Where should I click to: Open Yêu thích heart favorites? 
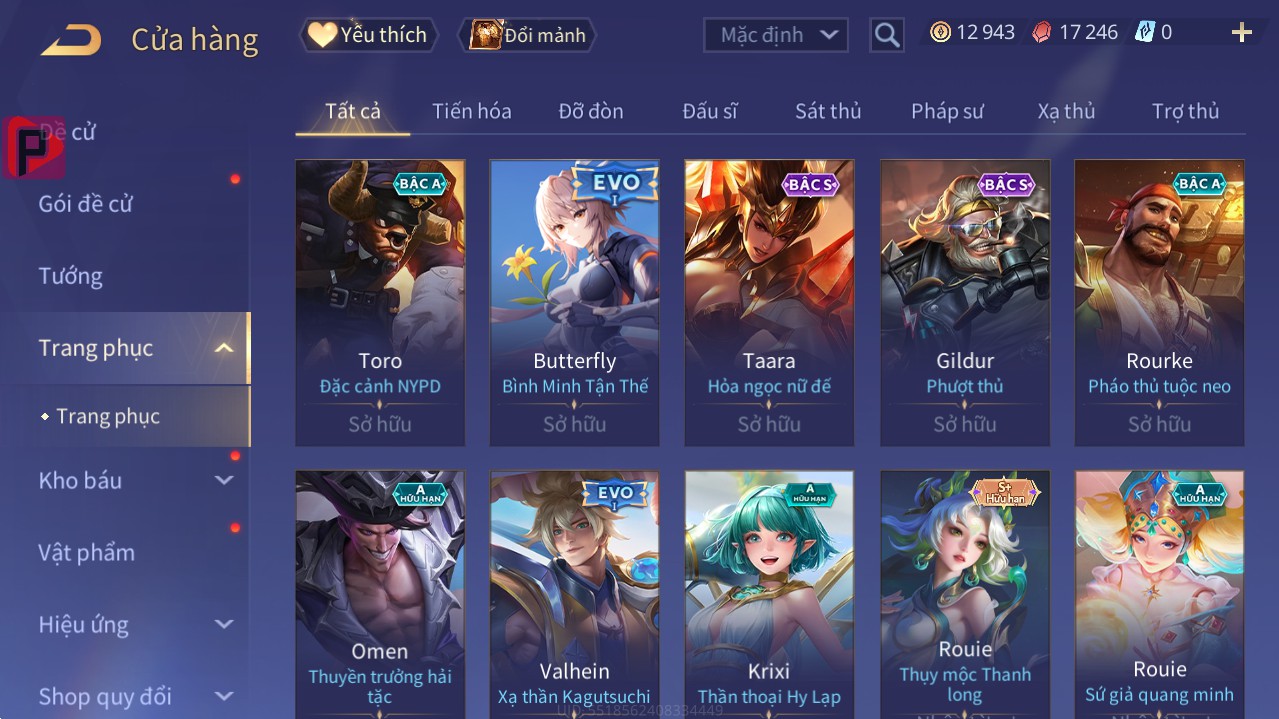[368, 35]
